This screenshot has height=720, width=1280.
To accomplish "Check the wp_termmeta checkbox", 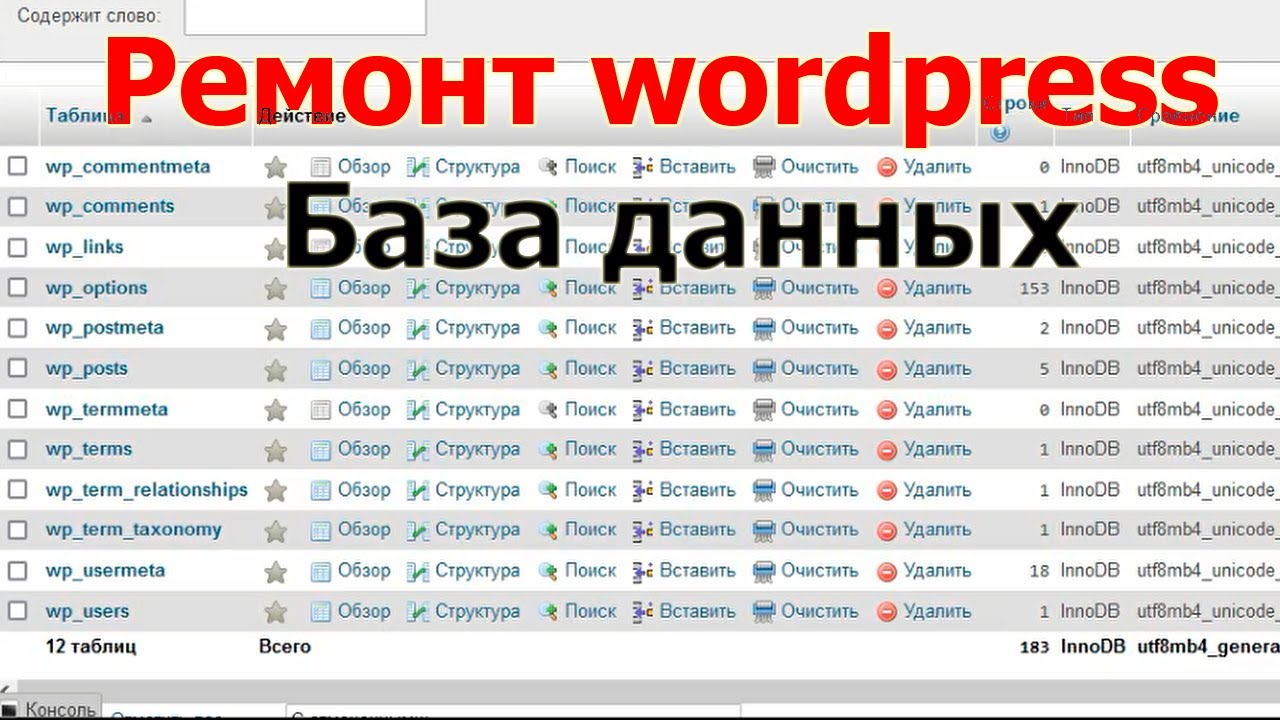I will click(x=17, y=408).
